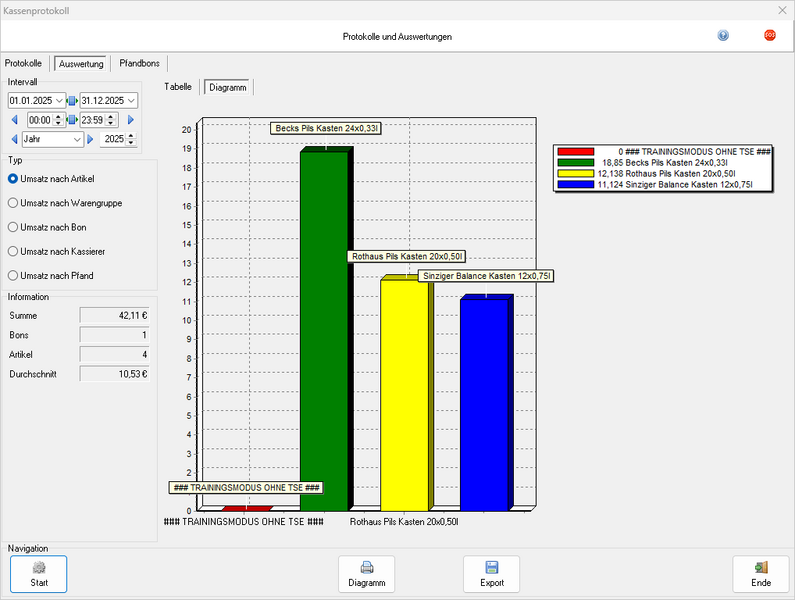
Task: Open the start date 01.01.2025 dropdown
Action: coord(59,101)
